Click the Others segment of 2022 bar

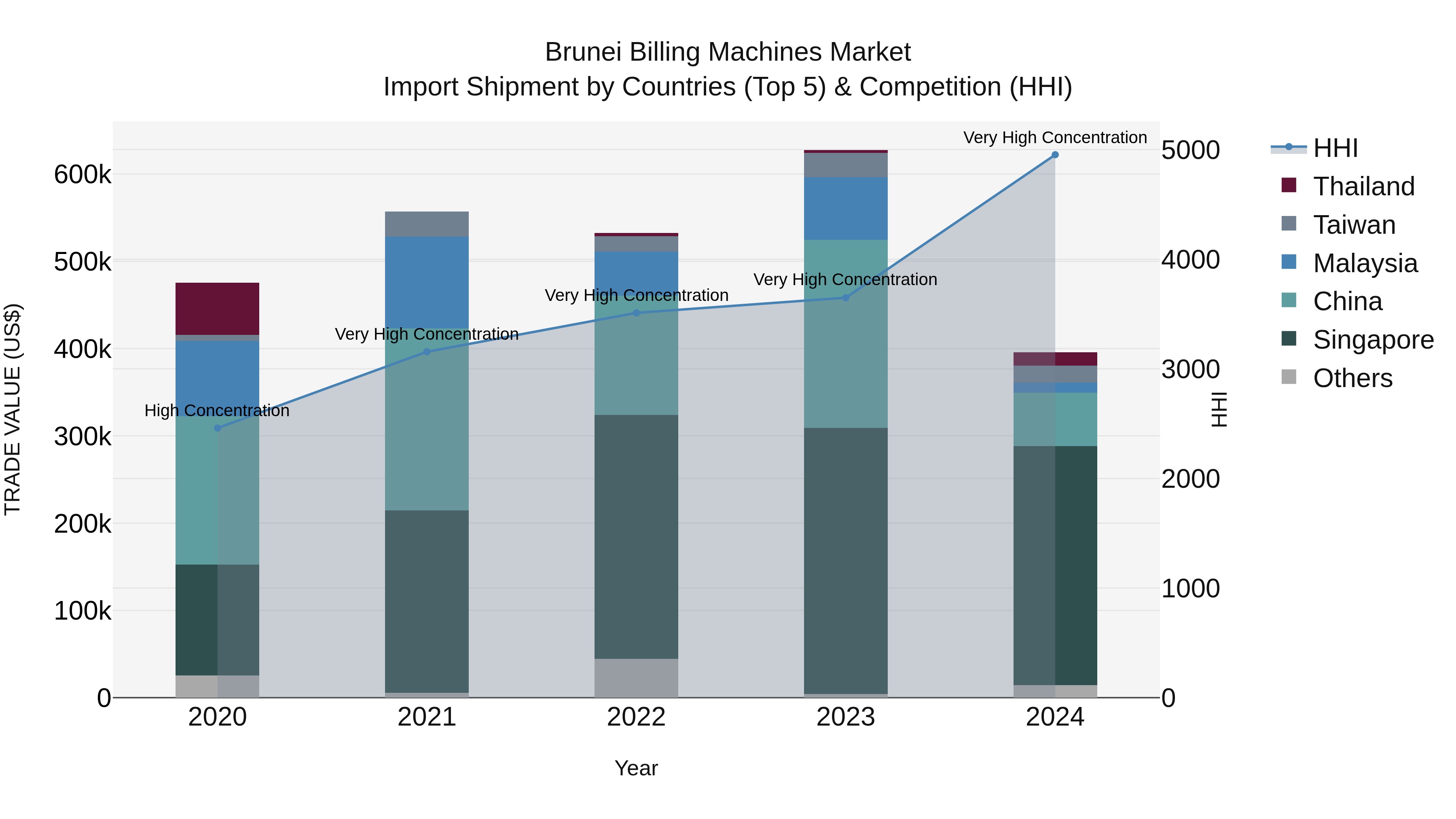coord(637,678)
